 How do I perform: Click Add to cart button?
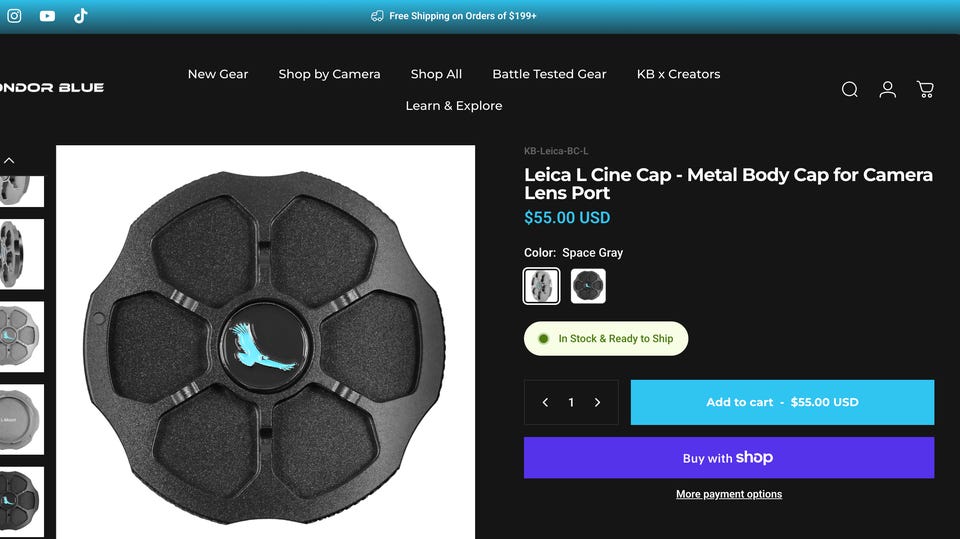(x=782, y=402)
